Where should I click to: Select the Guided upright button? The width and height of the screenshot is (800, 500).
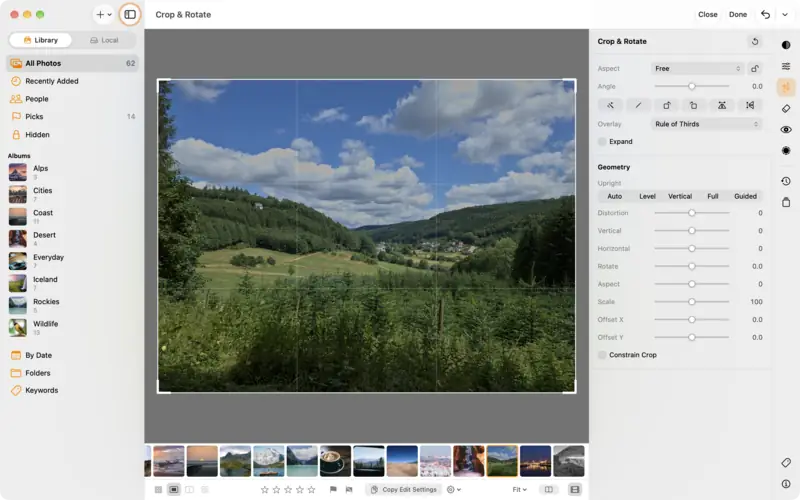pyautogui.click(x=745, y=196)
